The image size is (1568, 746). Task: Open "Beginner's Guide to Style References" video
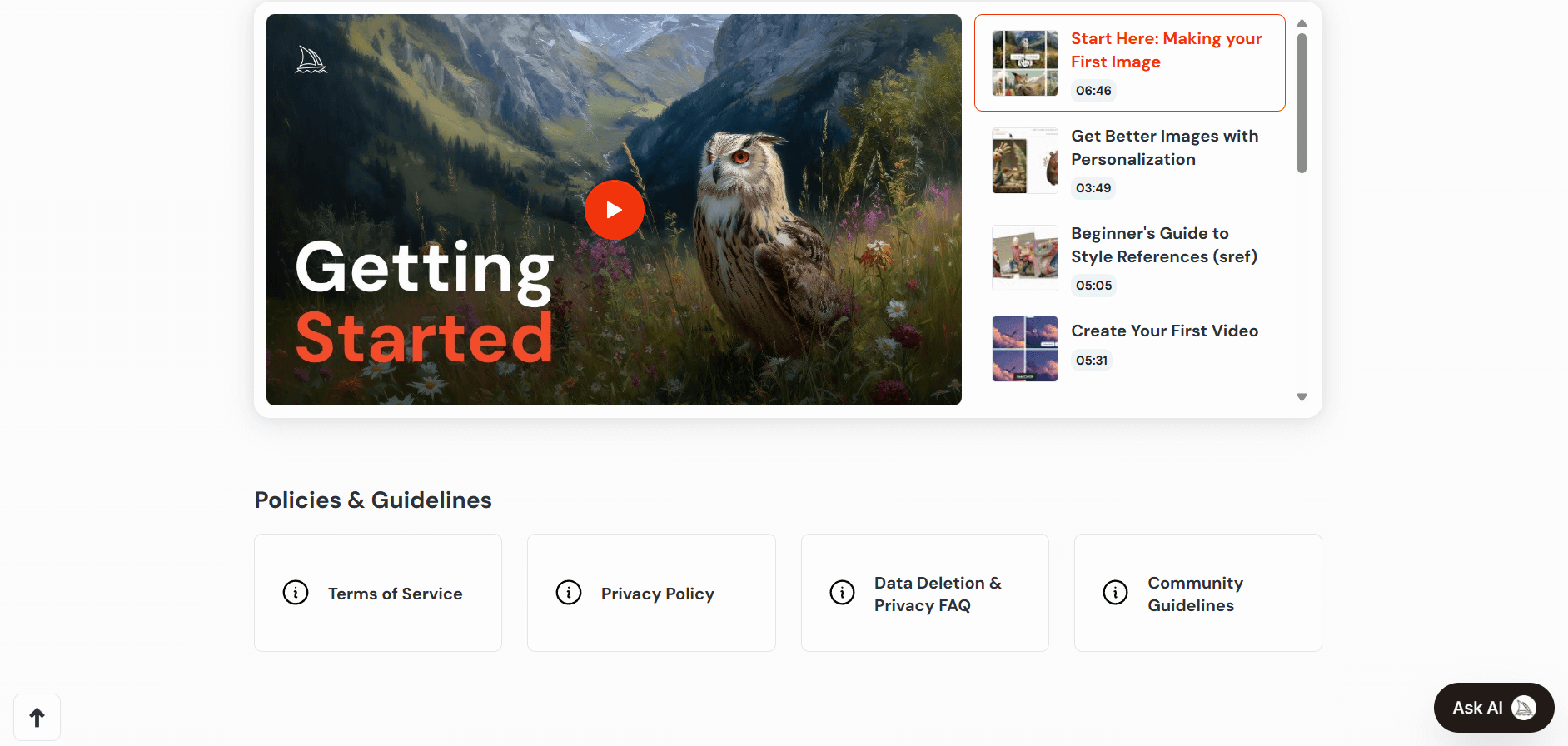click(1163, 246)
